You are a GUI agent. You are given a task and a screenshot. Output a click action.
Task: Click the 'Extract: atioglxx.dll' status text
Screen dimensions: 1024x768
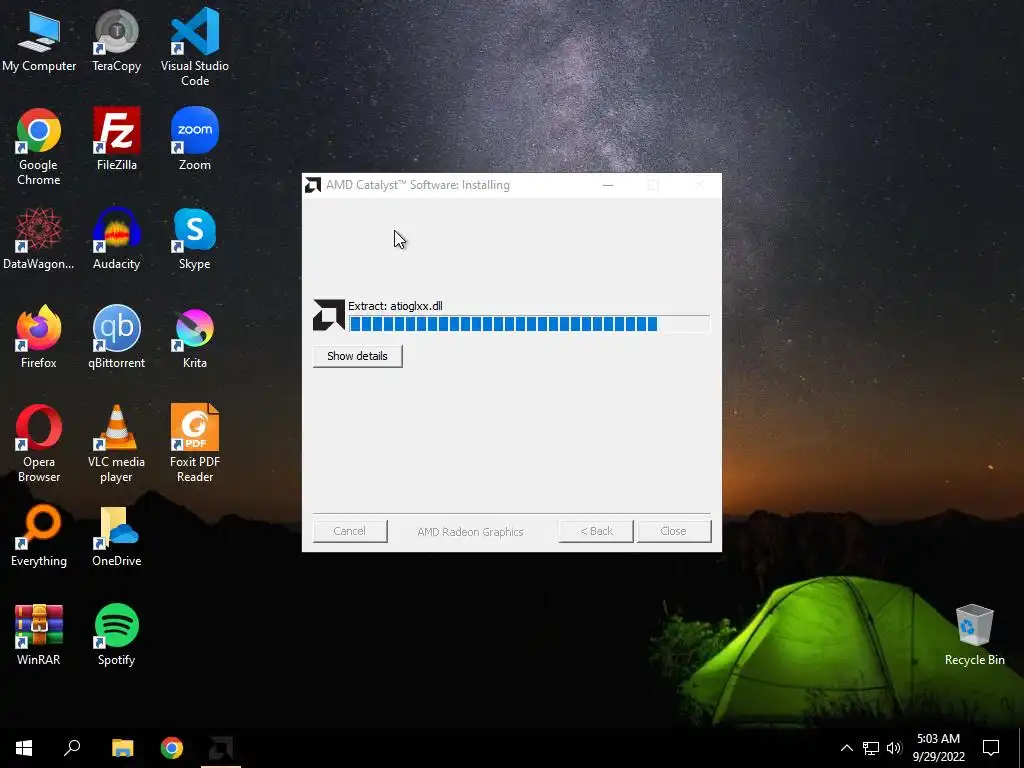[x=395, y=306]
